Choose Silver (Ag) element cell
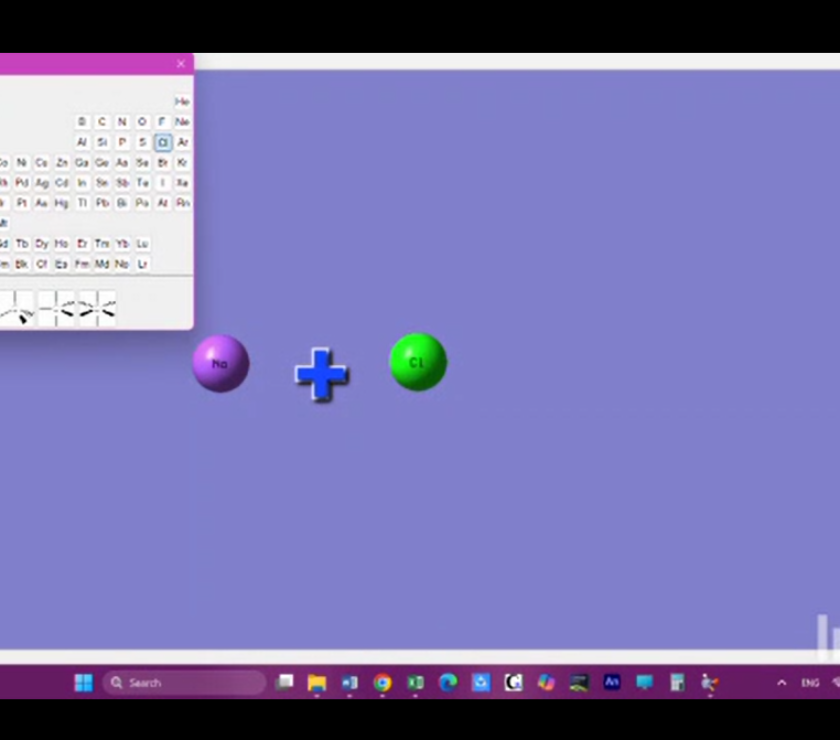Screen dimensions: 840x740 point(42,183)
